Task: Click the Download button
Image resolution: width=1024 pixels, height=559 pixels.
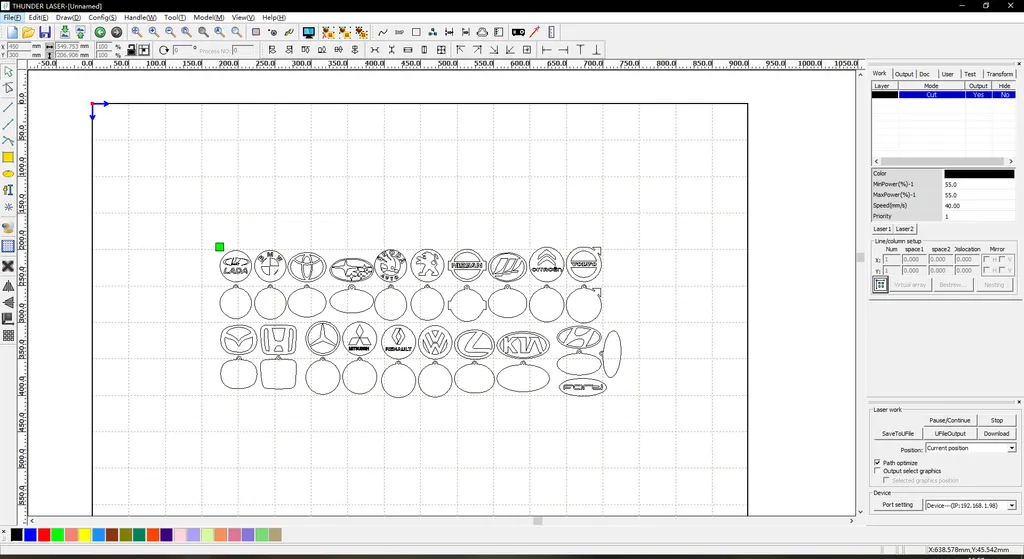Action: pyautogui.click(x=997, y=434)
